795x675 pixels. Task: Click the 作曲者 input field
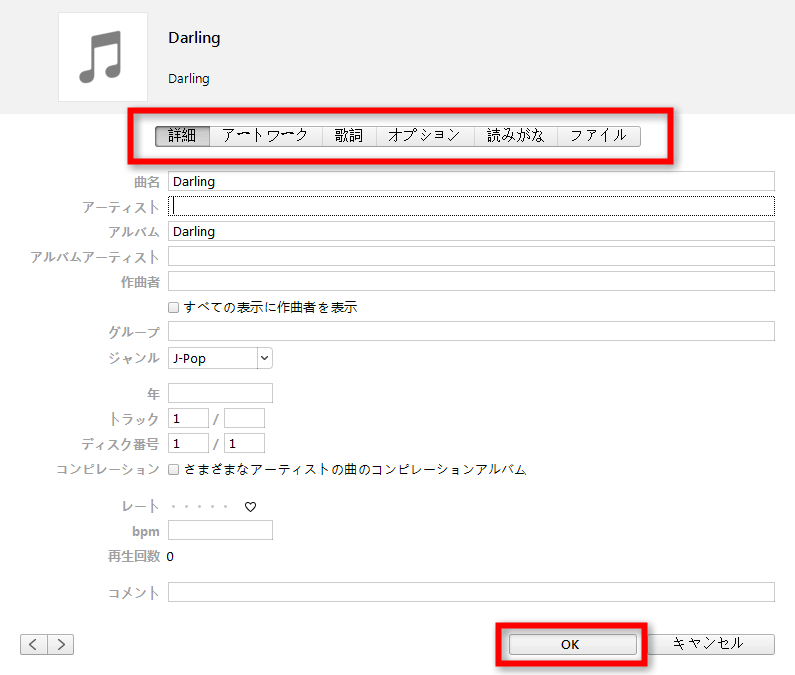(x=471, y=281)
